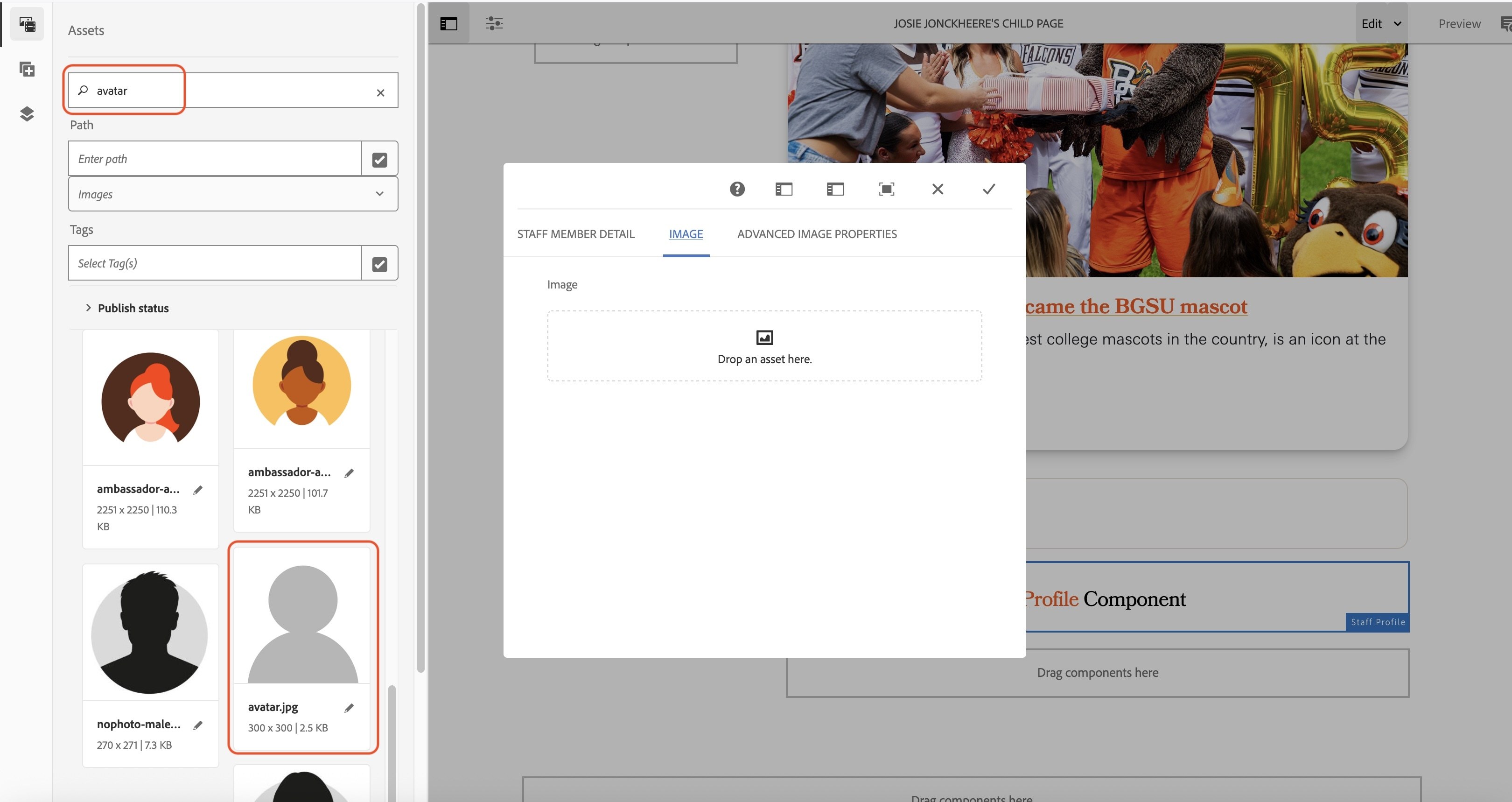Confirm the dialog with the checkmark icon

click(x=989, y=189)
